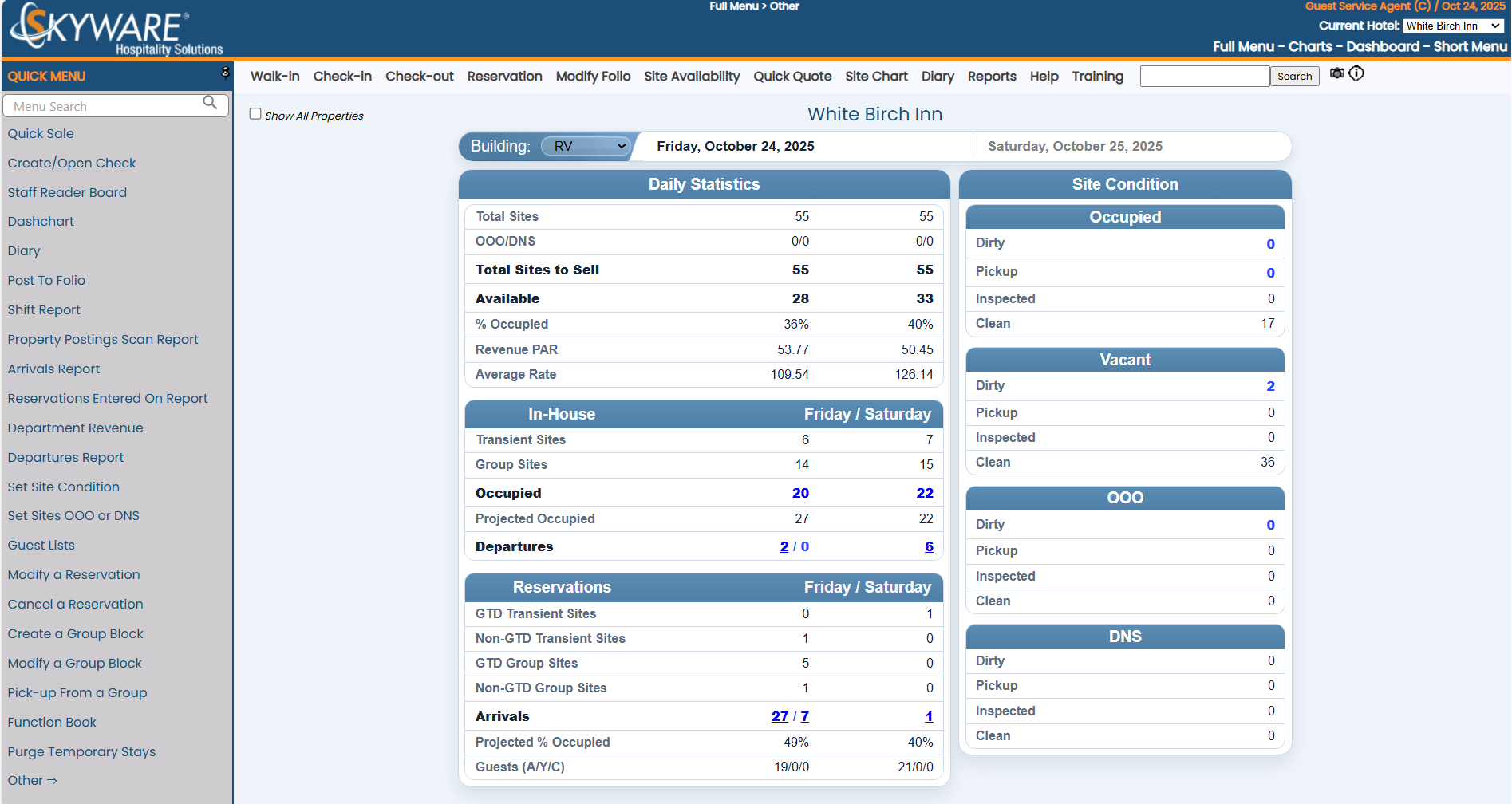
Task: Open the Reports menu item
Action: coord(991,77)
